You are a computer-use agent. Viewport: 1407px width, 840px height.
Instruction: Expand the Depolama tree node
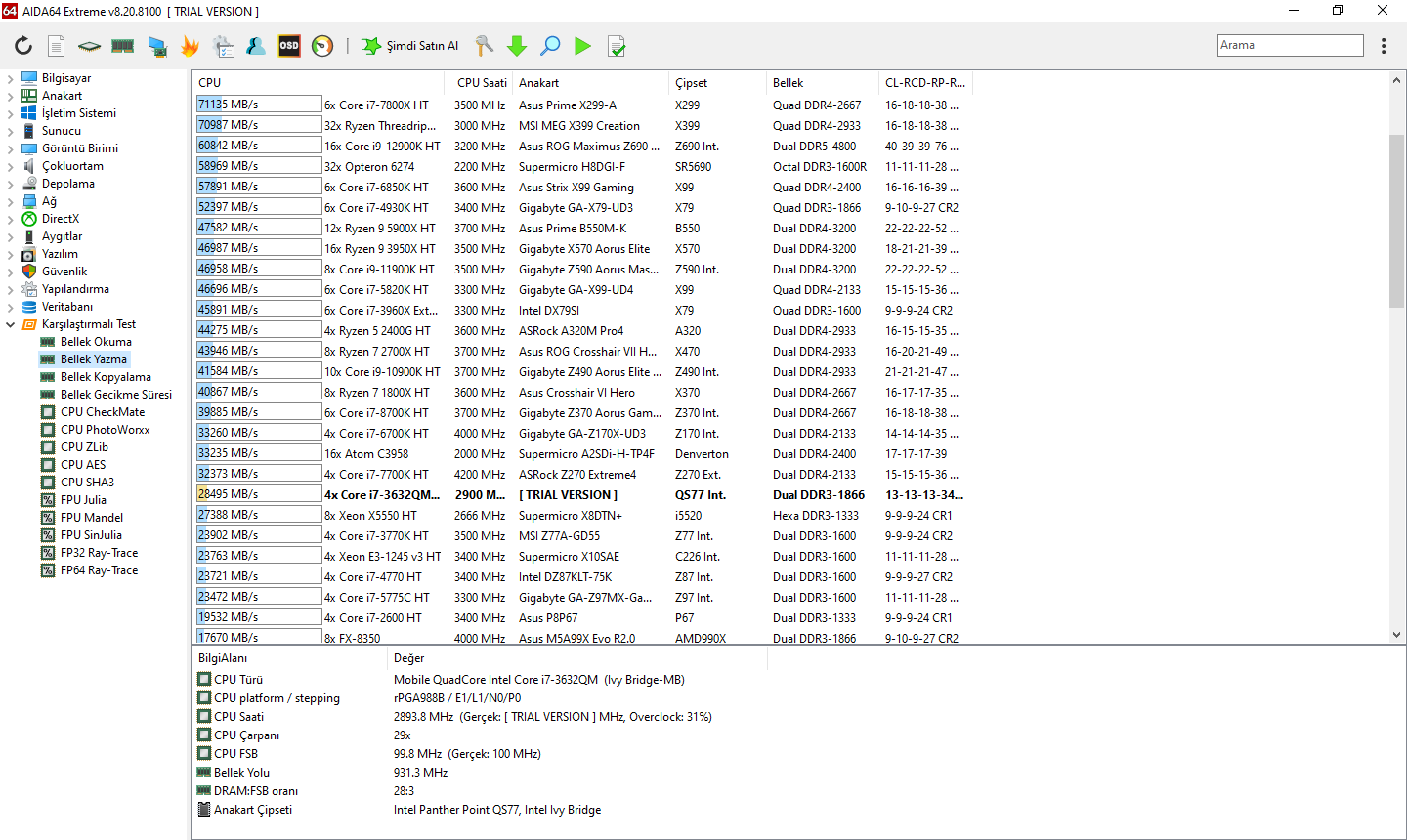click(10, 184)
